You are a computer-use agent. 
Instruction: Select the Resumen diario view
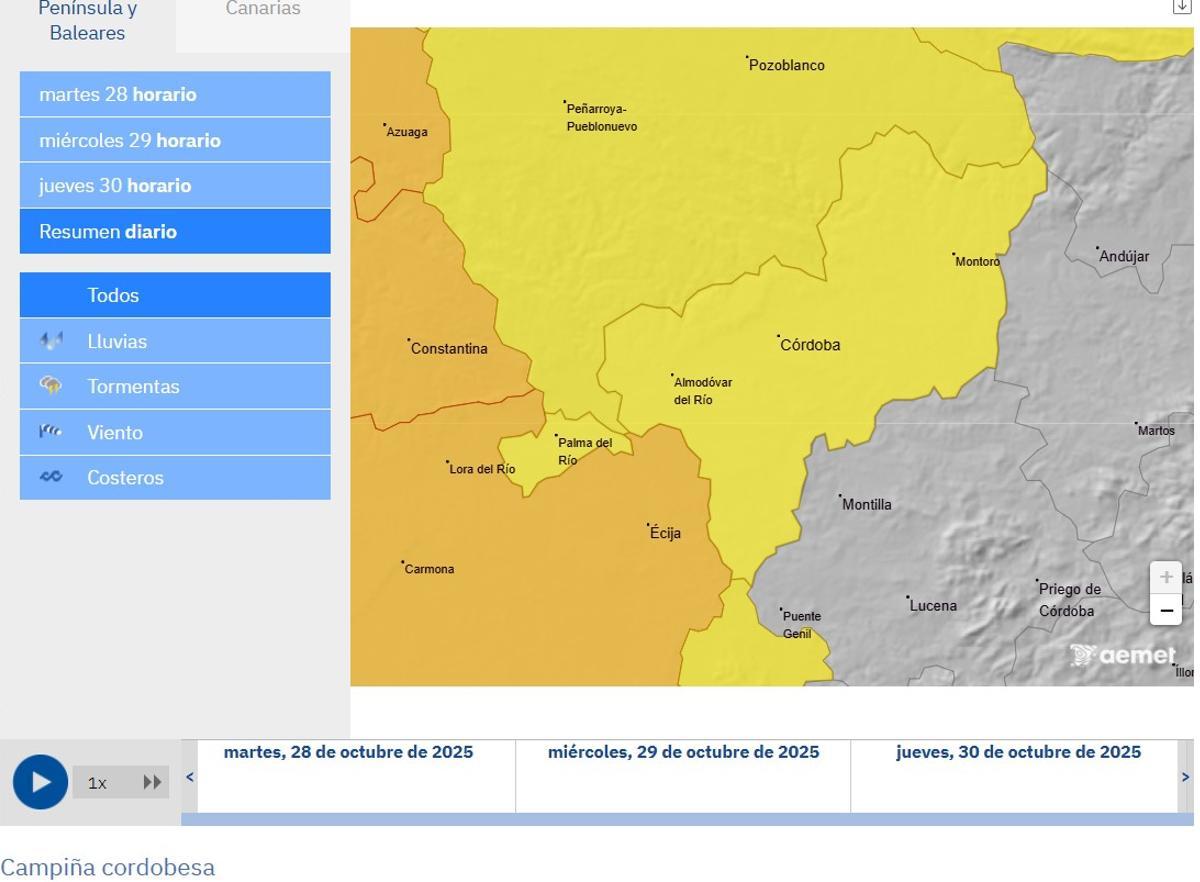click(107, 231)
